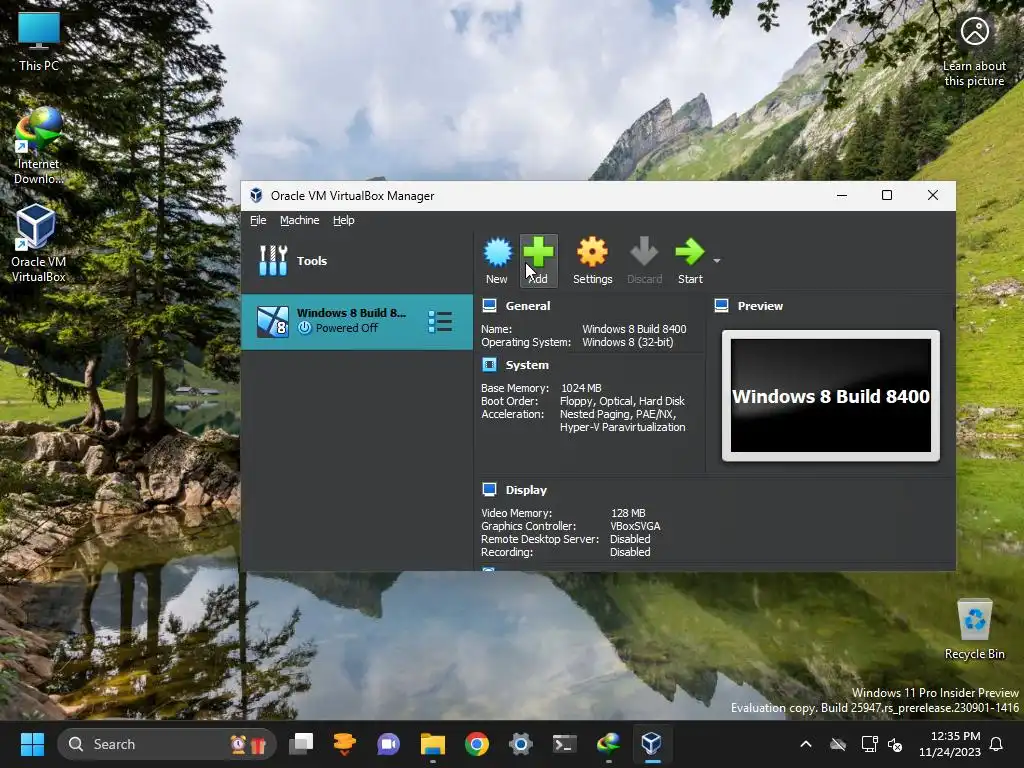Click the taskbar clock showing 12:35 PM
This screenshot has height=768, width=1024.
coord(950,744)
